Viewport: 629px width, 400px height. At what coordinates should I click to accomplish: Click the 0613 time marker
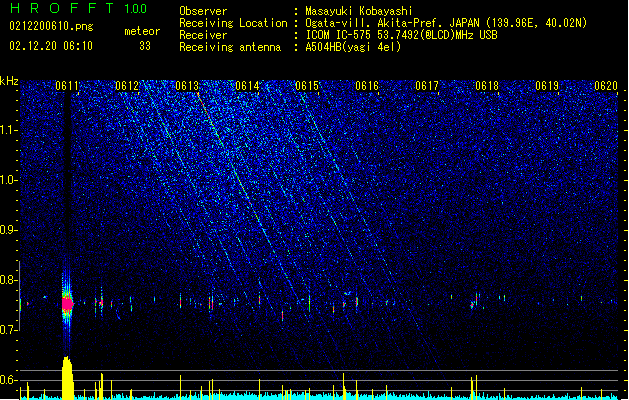pos(187,86)
